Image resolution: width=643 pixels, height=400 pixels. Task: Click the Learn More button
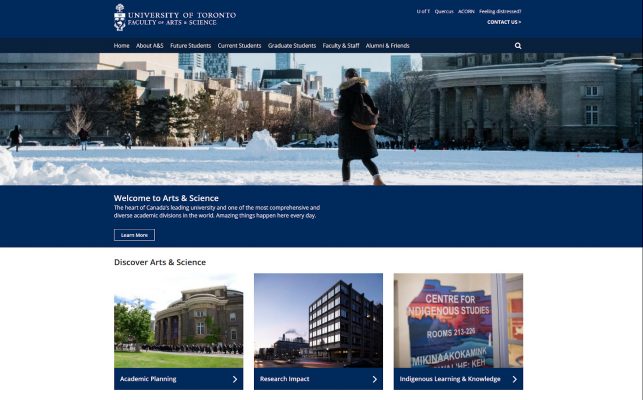(x=135, y=235)
